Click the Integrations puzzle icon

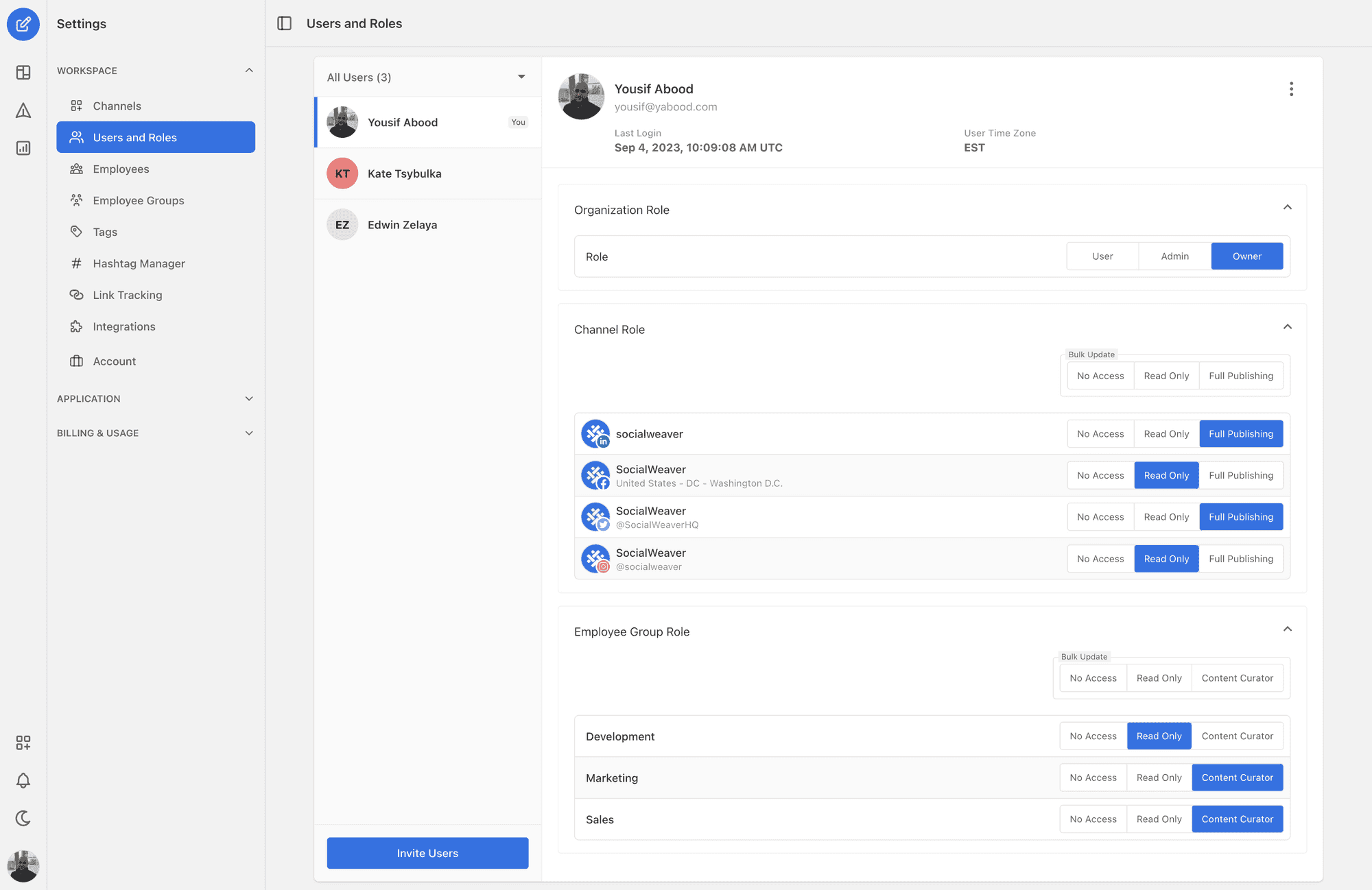coord(76,326)
